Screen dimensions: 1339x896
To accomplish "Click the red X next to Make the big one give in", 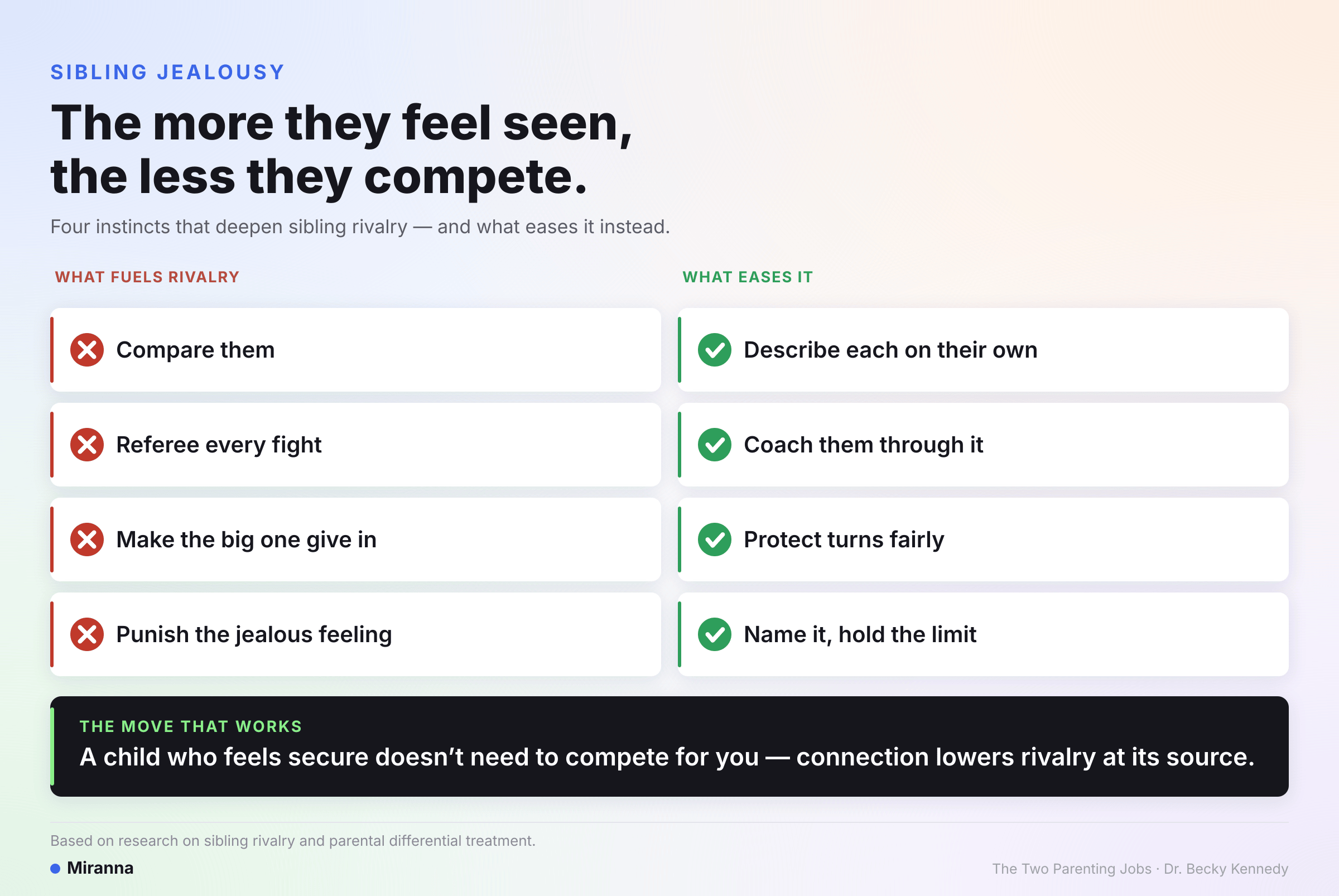I will click(87, 539).
